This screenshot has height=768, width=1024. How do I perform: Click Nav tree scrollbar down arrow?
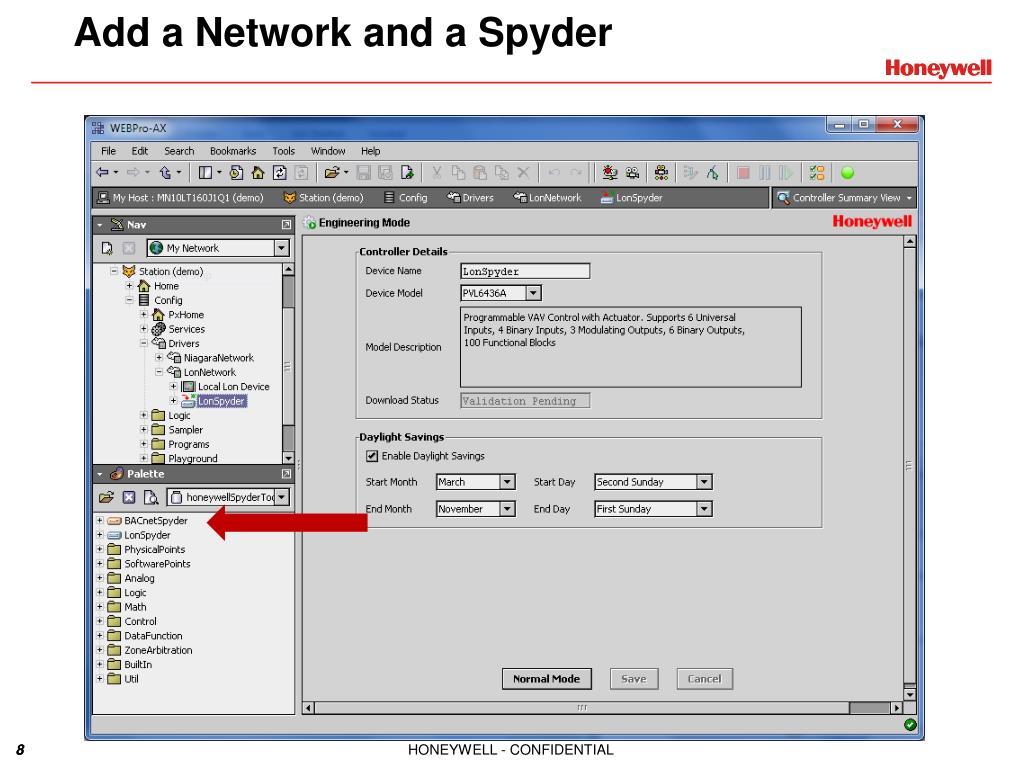click(x=288, y=458)
